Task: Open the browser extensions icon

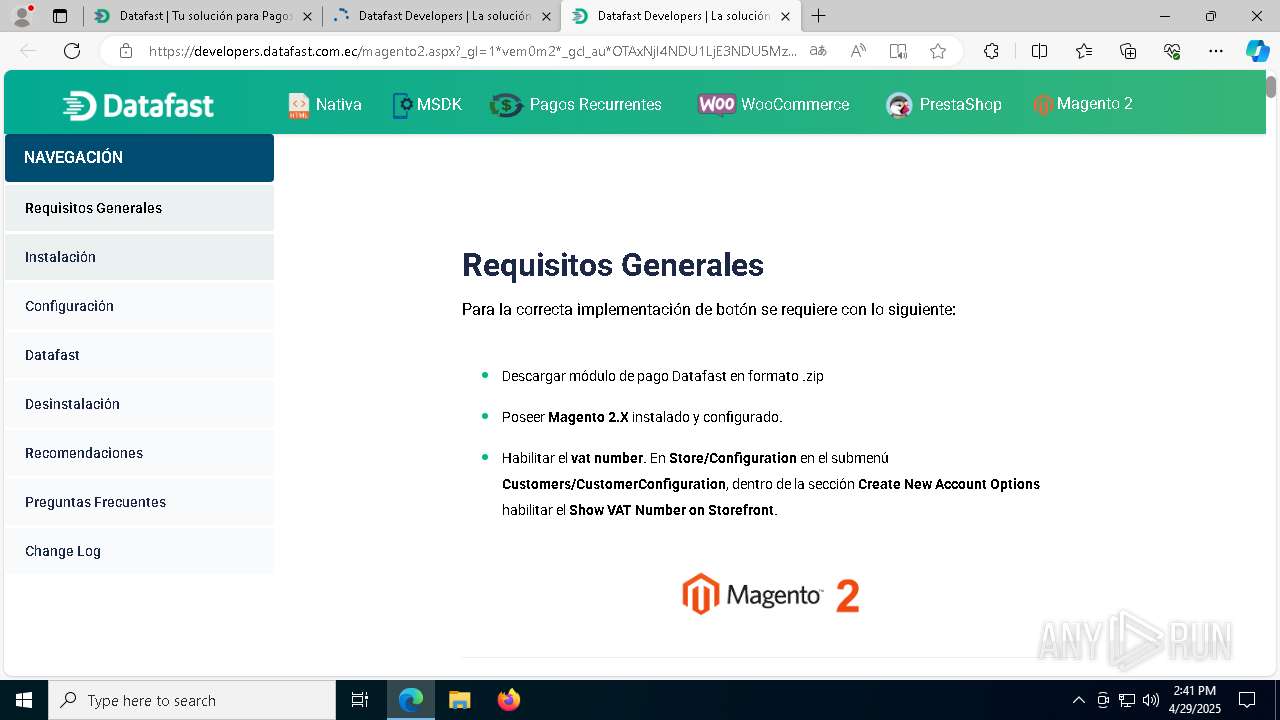Action: 991,51
